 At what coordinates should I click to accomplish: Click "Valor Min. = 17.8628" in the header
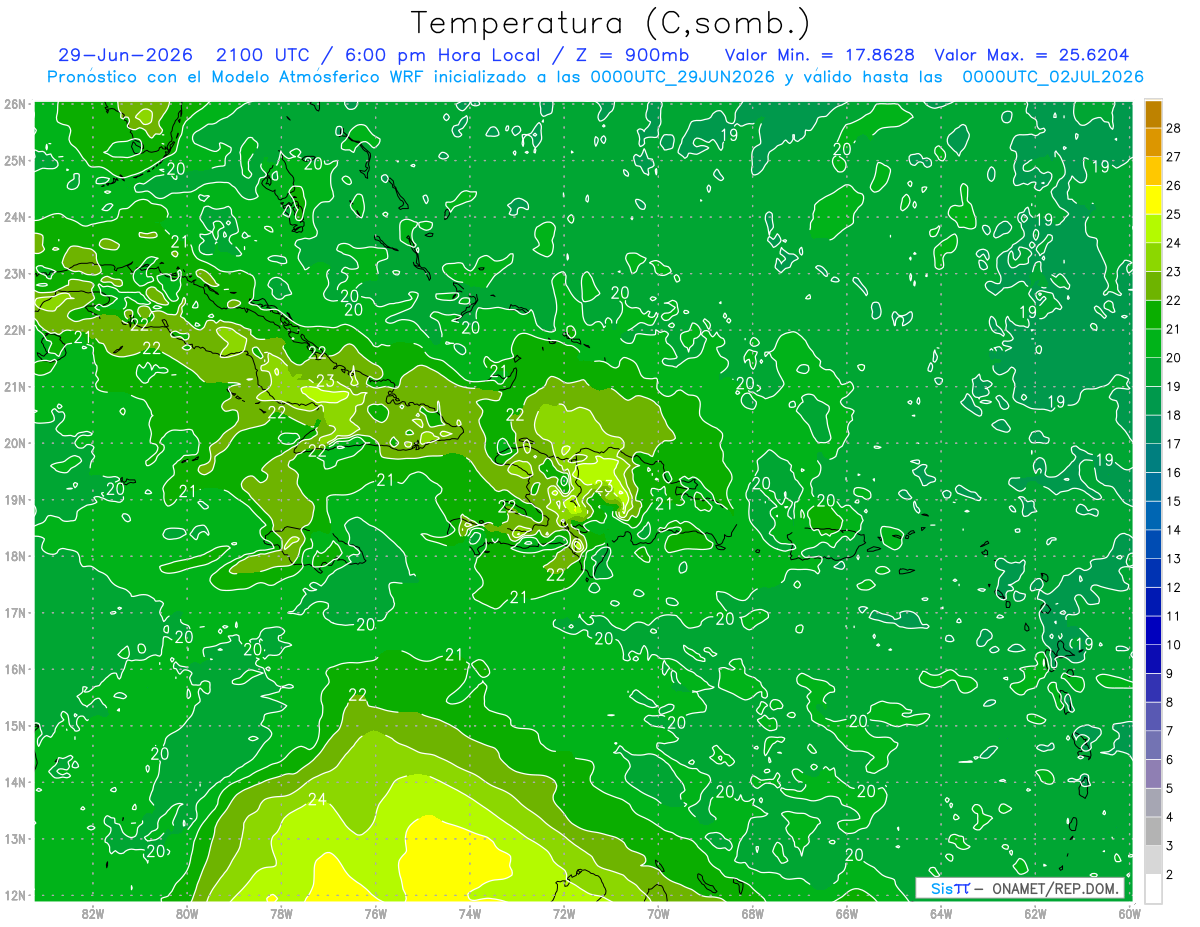[x=820, y=55]
